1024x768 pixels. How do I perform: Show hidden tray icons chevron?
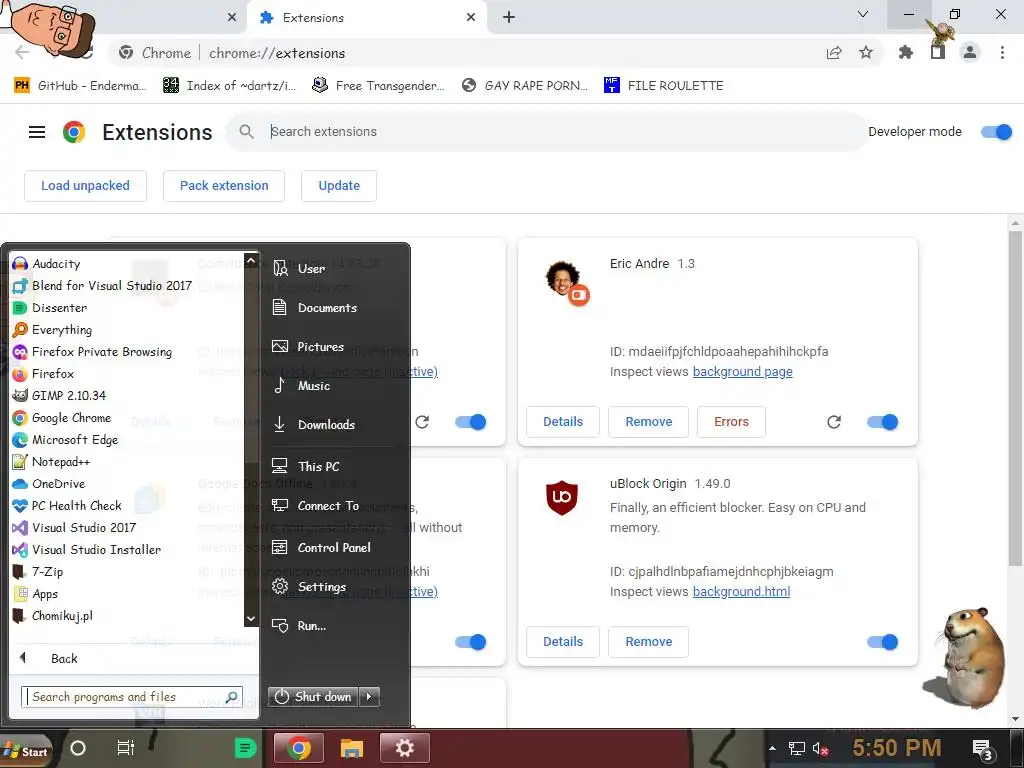pos(773,748)
